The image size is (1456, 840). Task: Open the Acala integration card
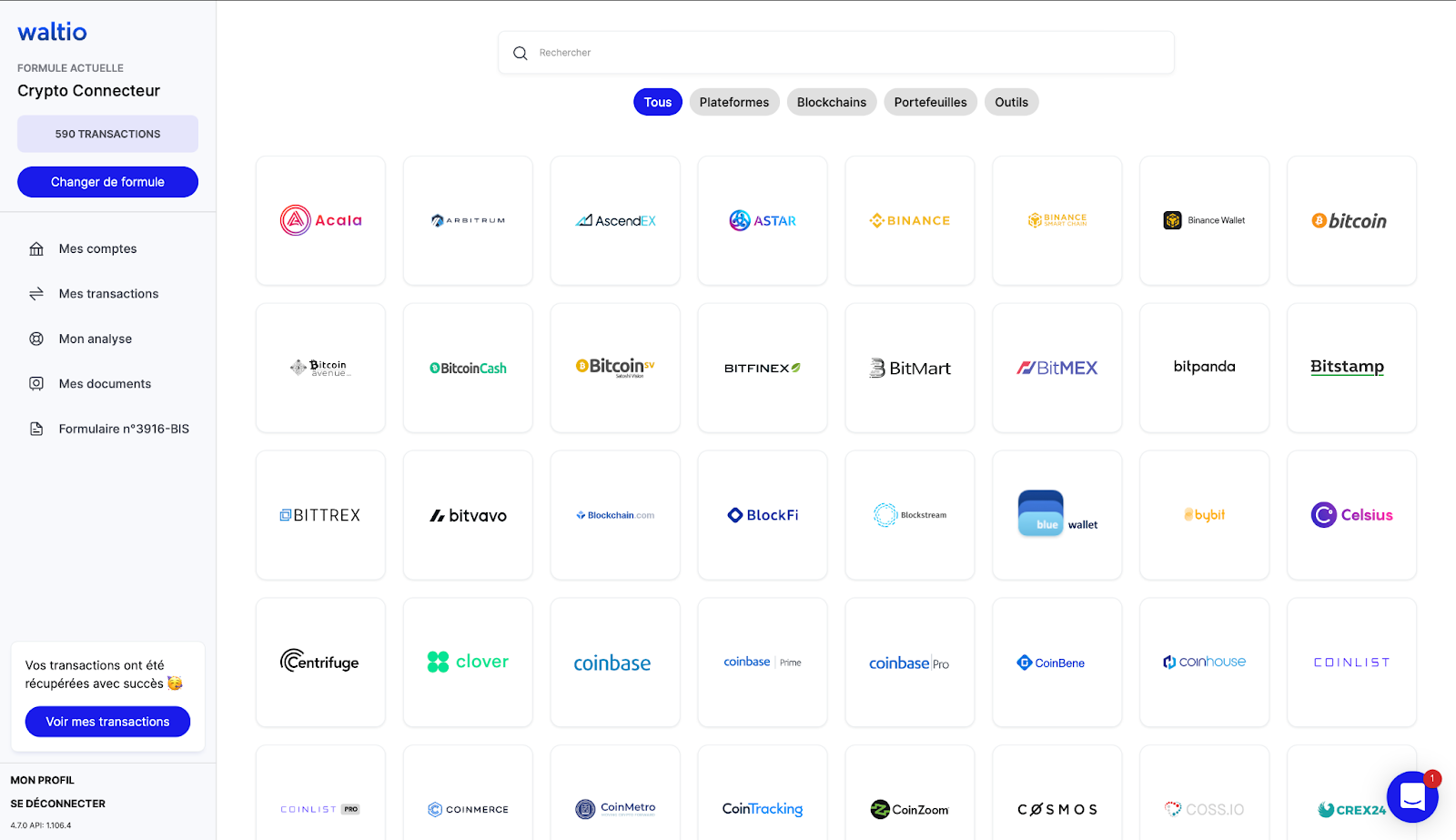(x=320, y=220)
